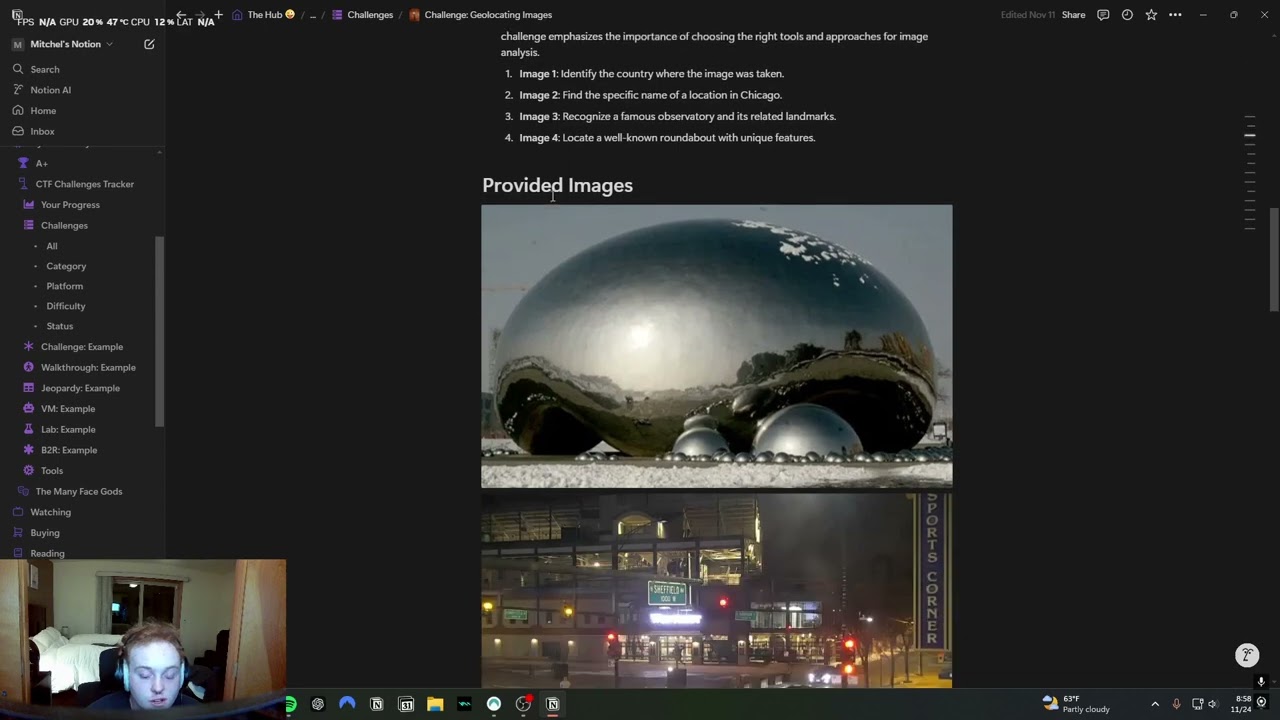This screenshot has height=720, width=1280.
Task: Open Jeopardy: Example page
Action: [82, 388]
